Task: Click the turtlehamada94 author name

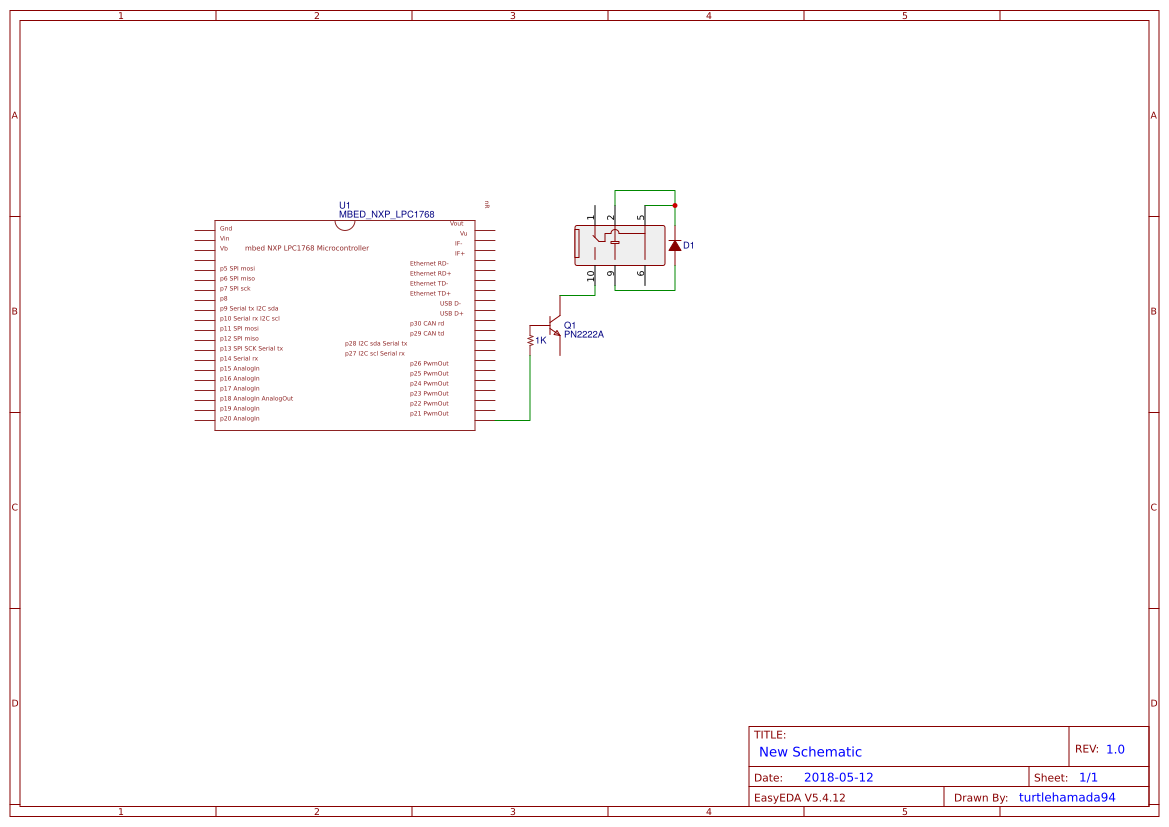Action: click(x=1066, y=796)
